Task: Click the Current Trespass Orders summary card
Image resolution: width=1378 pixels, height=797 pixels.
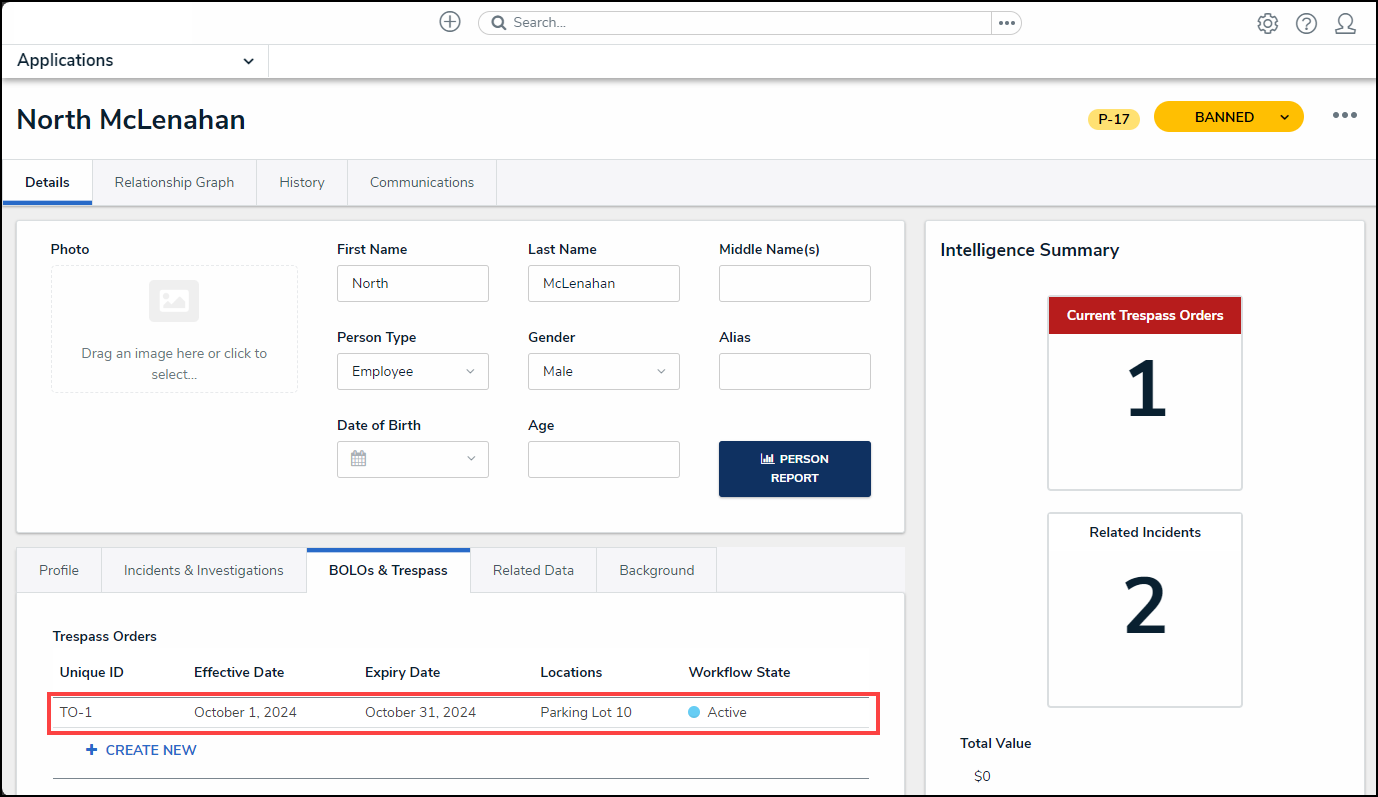Action: coord(1144,392)
